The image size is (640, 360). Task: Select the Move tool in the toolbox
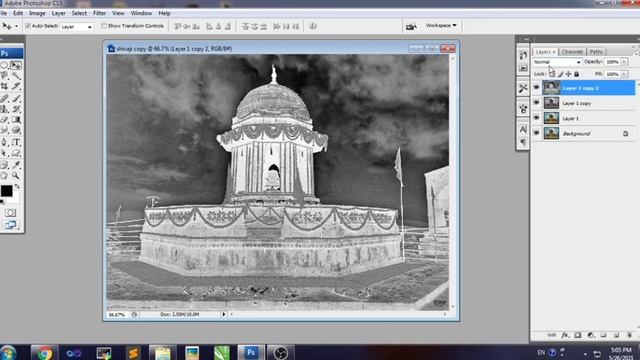point(16,65)
